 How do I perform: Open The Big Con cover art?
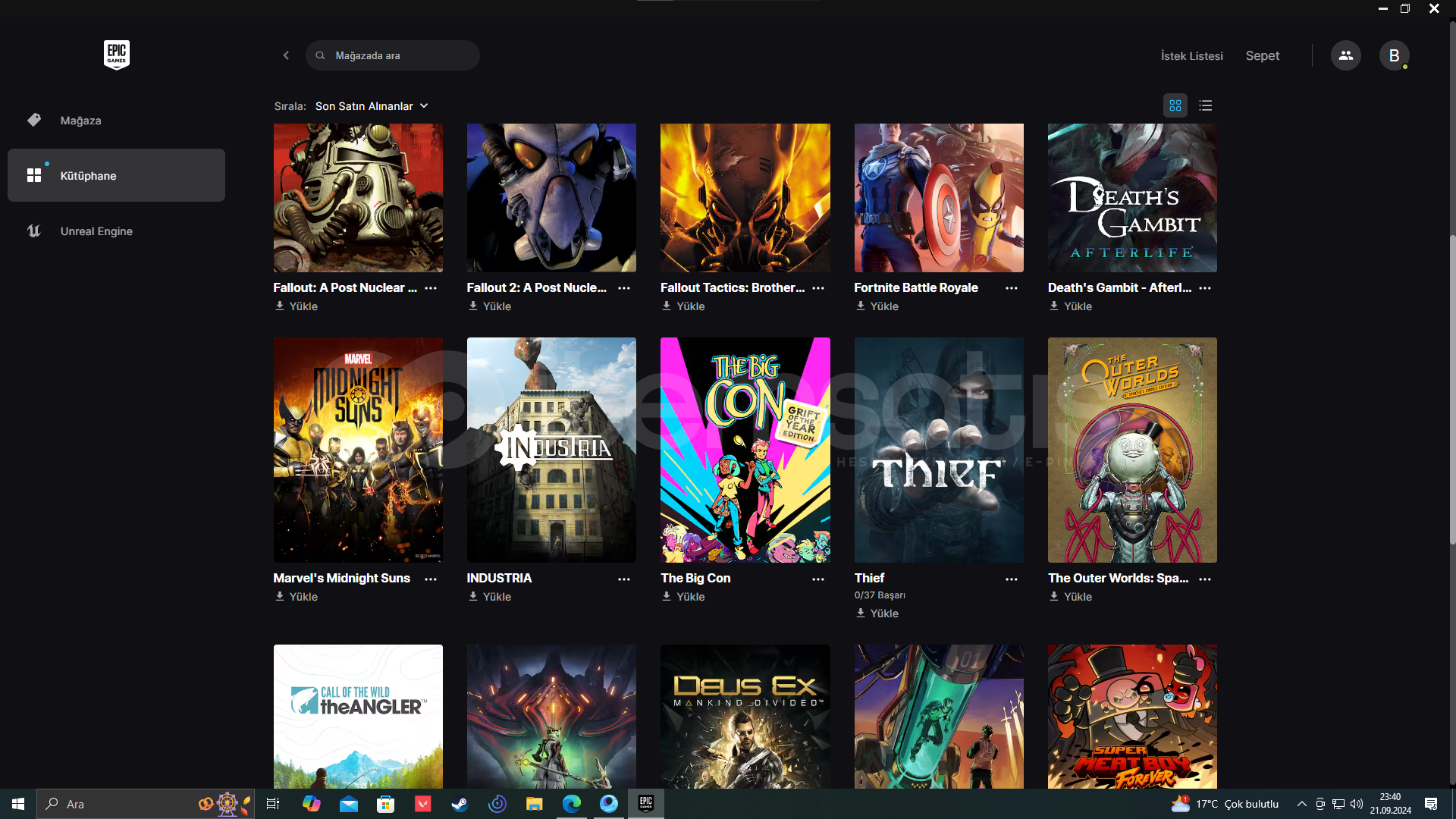(745, 450)
